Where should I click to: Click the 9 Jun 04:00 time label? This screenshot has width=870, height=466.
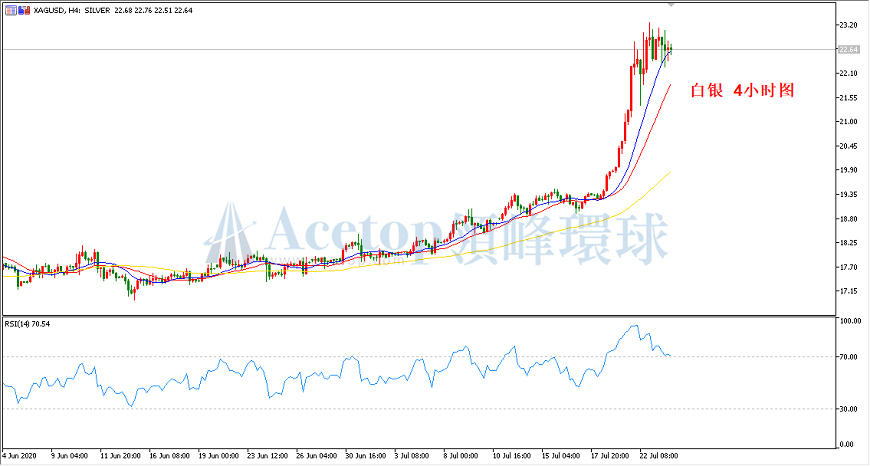69,456
